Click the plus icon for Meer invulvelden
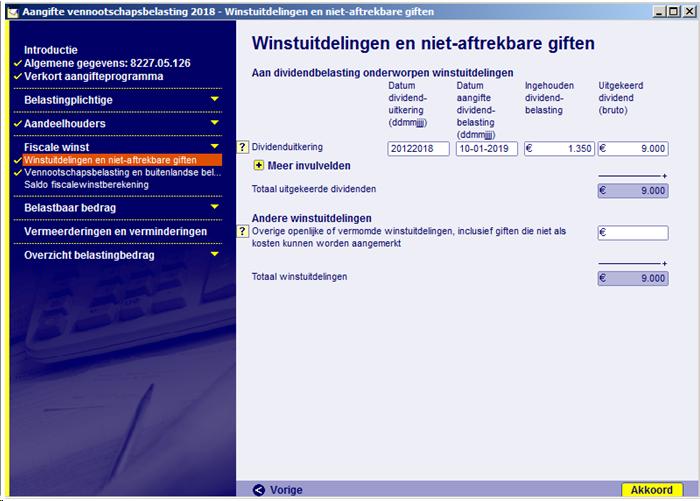 tap(258, 166)
